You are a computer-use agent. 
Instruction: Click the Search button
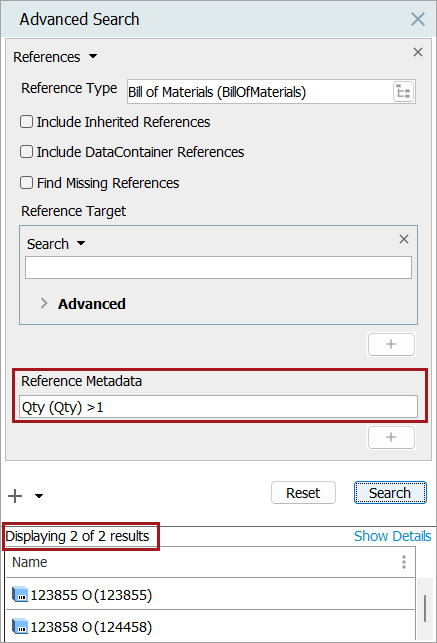(x=390, y=493)
